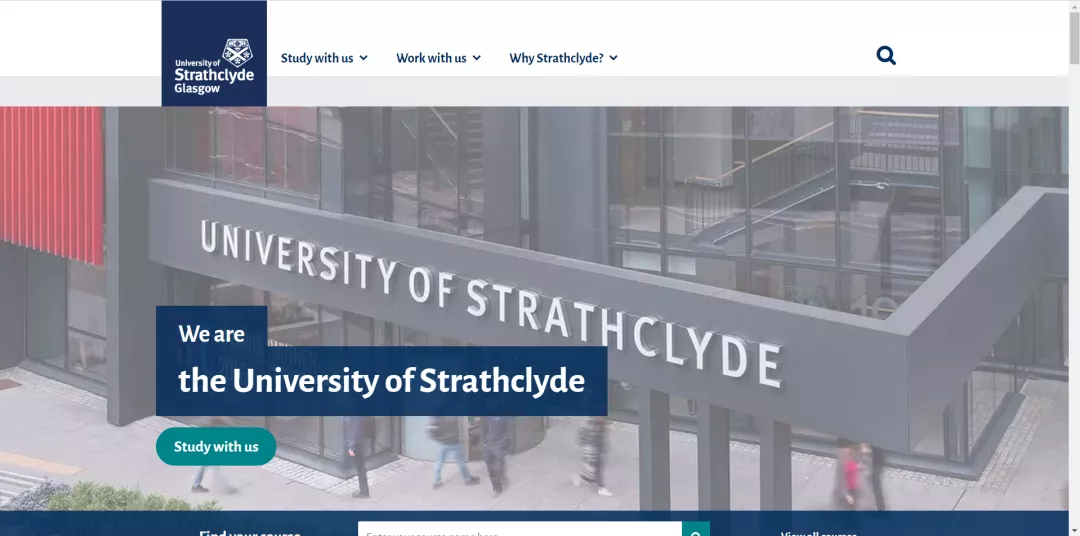This screenshot has height=536, width=1080.
Task: Open the Why Strathclyde? menu
Action: pos(563,58)
